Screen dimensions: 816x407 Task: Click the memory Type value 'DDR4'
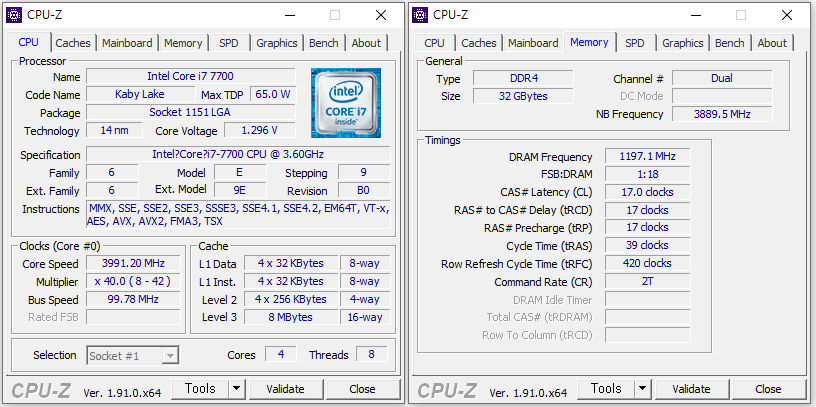(x=523, y=79)
